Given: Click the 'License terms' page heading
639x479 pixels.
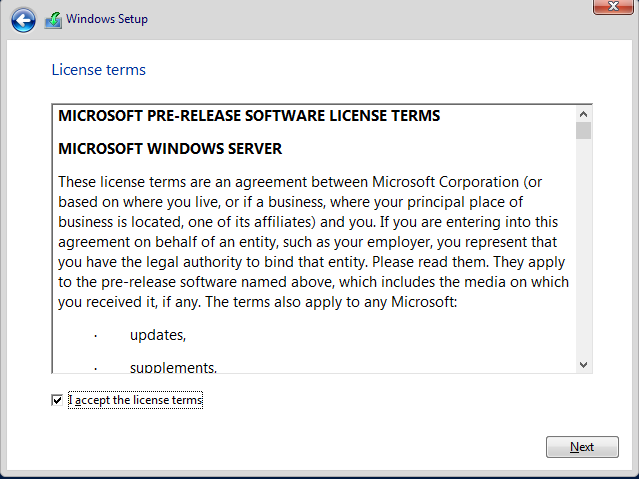Looking at the screenshot, I should pos(99,70).
